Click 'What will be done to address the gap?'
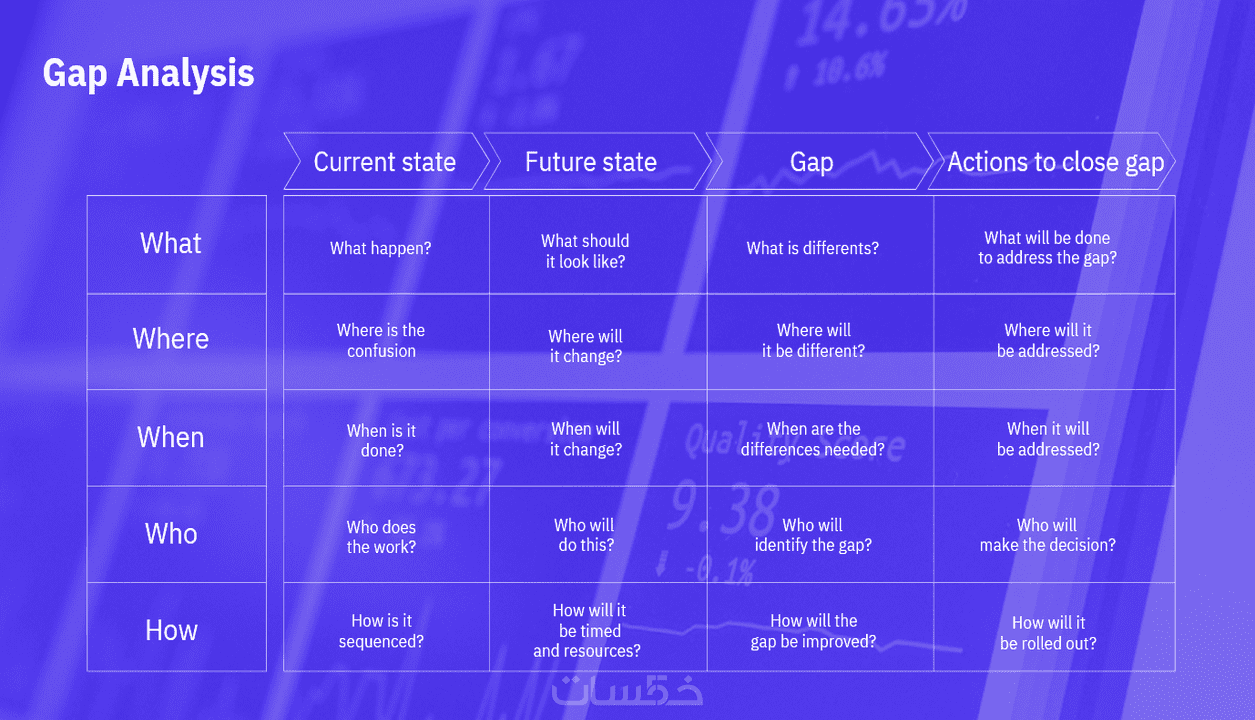The height and width of the screenshot is (720, 1255). coord(1054,244)
